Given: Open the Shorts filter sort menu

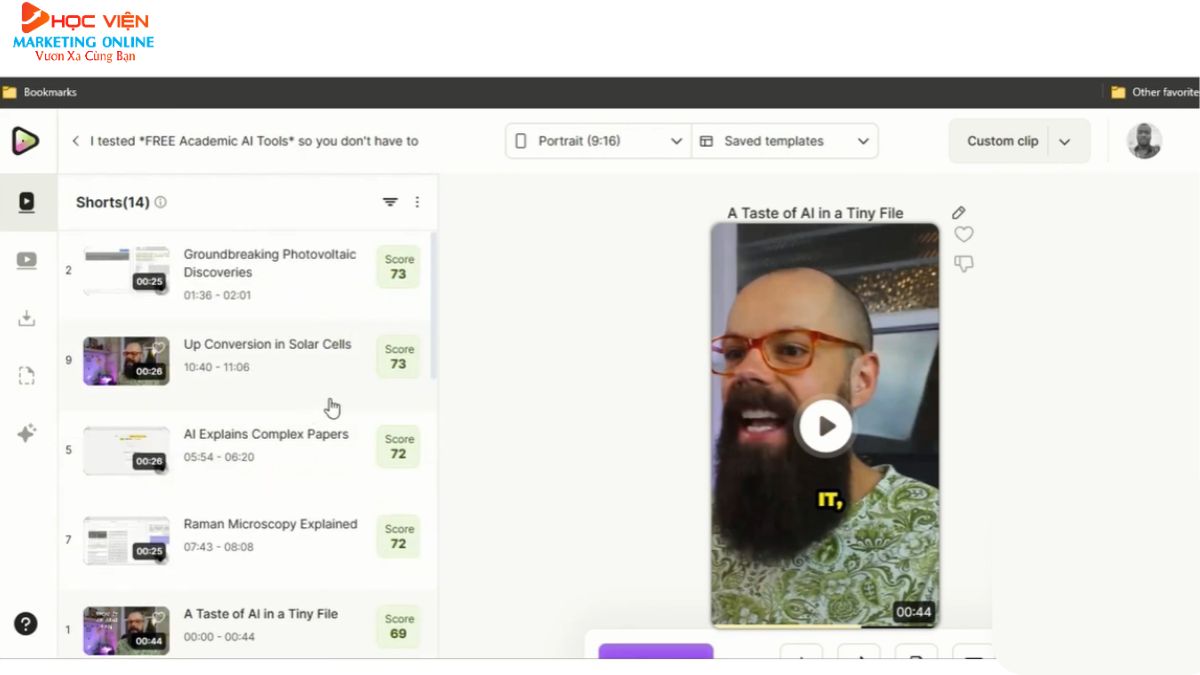Looking at the screenshot, I should click(x=390, y=202).
